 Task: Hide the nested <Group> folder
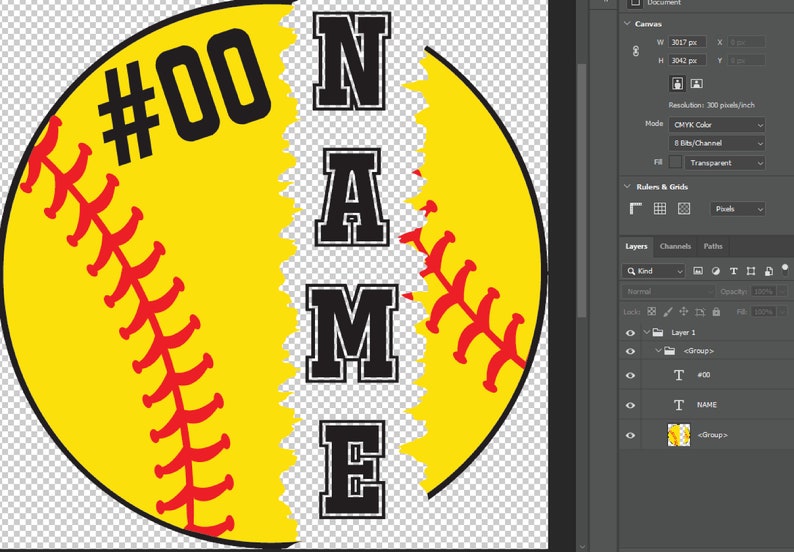(630, 351)
